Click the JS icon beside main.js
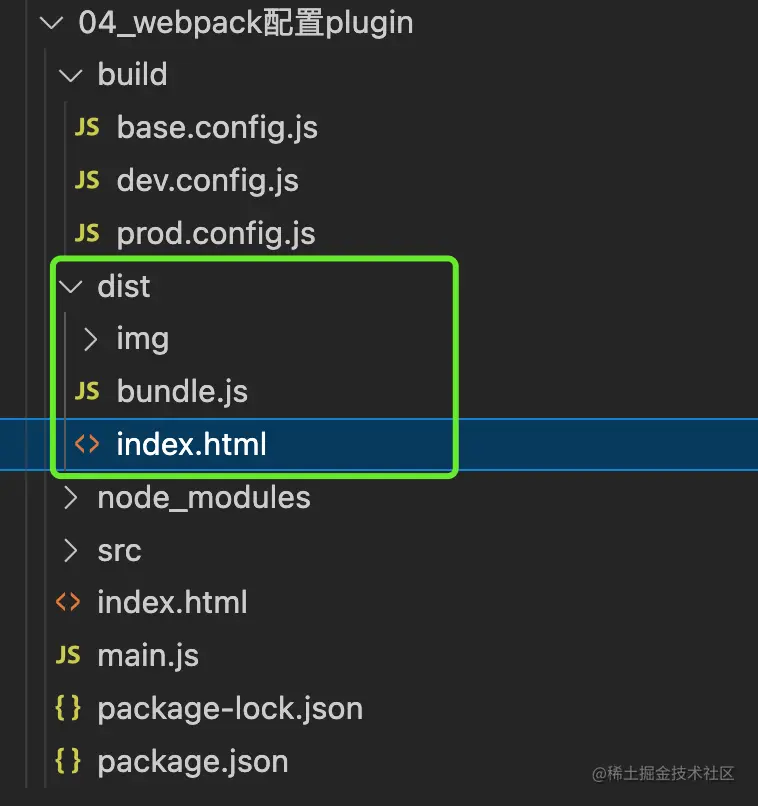The image size is (758, 806). coord(68,655)
